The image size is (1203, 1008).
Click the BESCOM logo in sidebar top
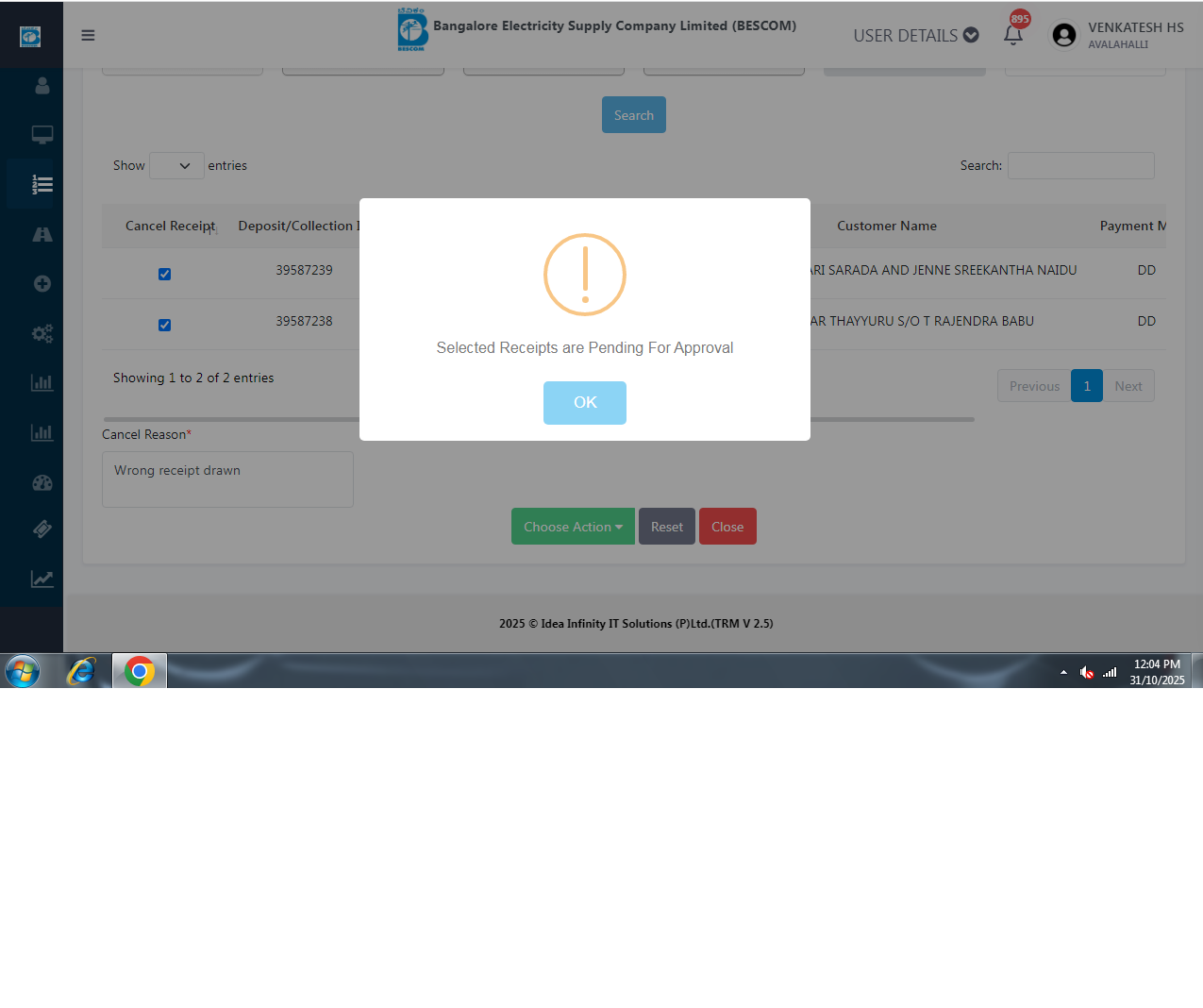tap(30, 37)
